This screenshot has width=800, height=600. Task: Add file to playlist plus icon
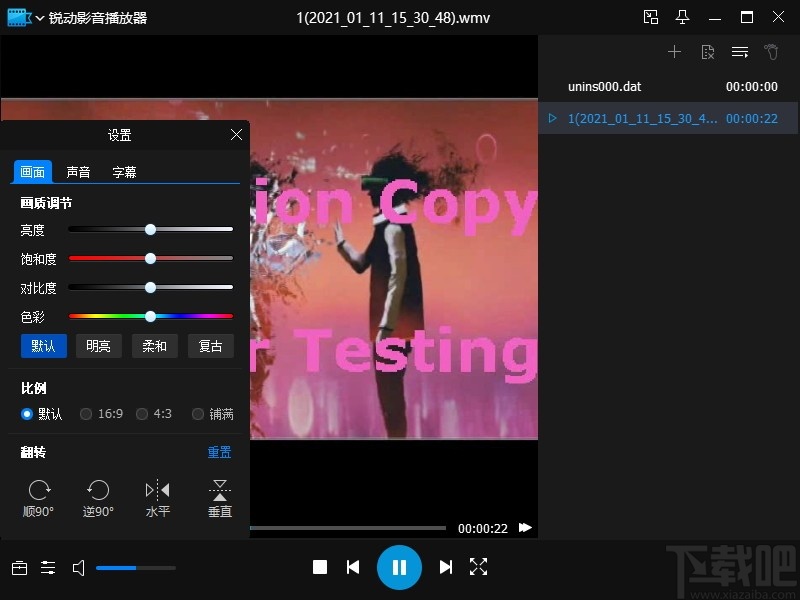674,52
